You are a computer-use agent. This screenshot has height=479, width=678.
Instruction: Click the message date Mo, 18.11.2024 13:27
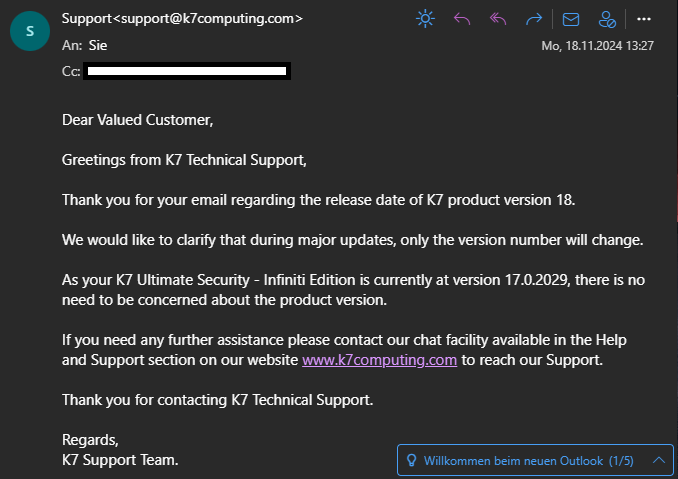pyautogui.click(x=598, y=46)
